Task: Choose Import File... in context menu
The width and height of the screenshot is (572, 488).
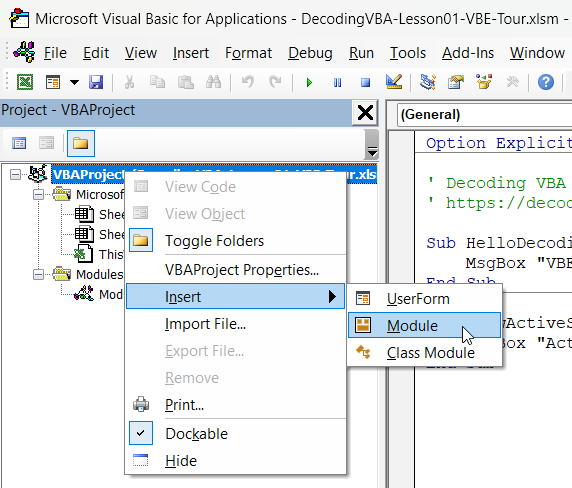Action: pyautogui.click(x=236, y=324)
